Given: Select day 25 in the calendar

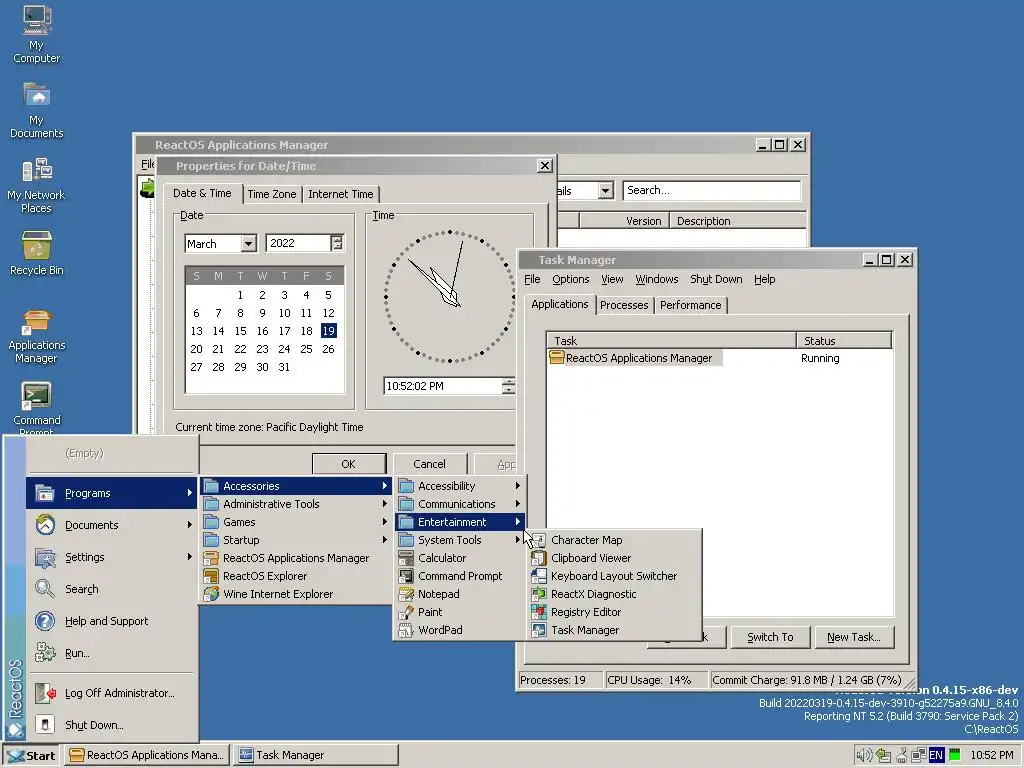Looking at the screenshot, I should (306, 349).
